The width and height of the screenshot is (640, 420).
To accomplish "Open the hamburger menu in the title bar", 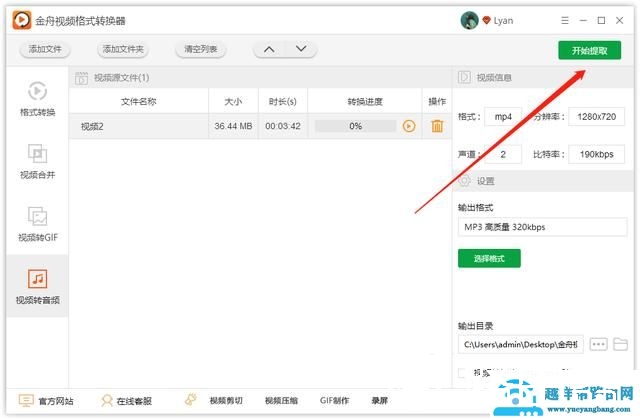I will [x=565, y=20].
